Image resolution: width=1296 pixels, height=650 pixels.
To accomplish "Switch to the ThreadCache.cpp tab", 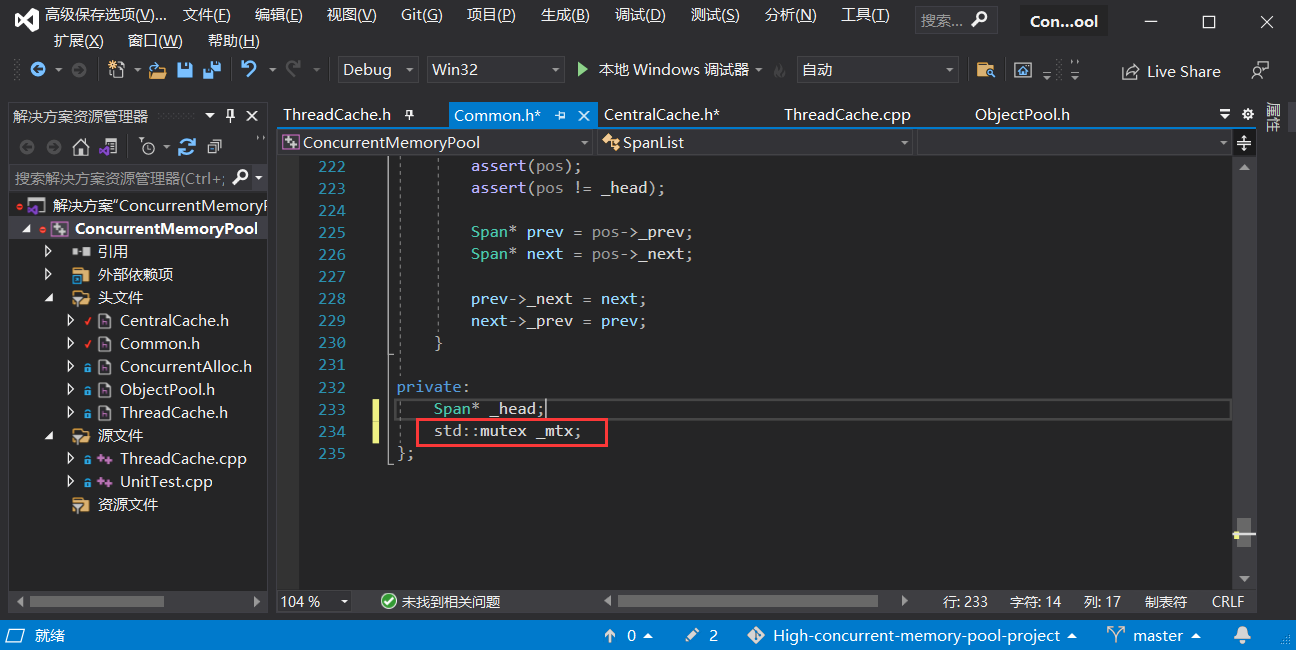I will (847, 115).
